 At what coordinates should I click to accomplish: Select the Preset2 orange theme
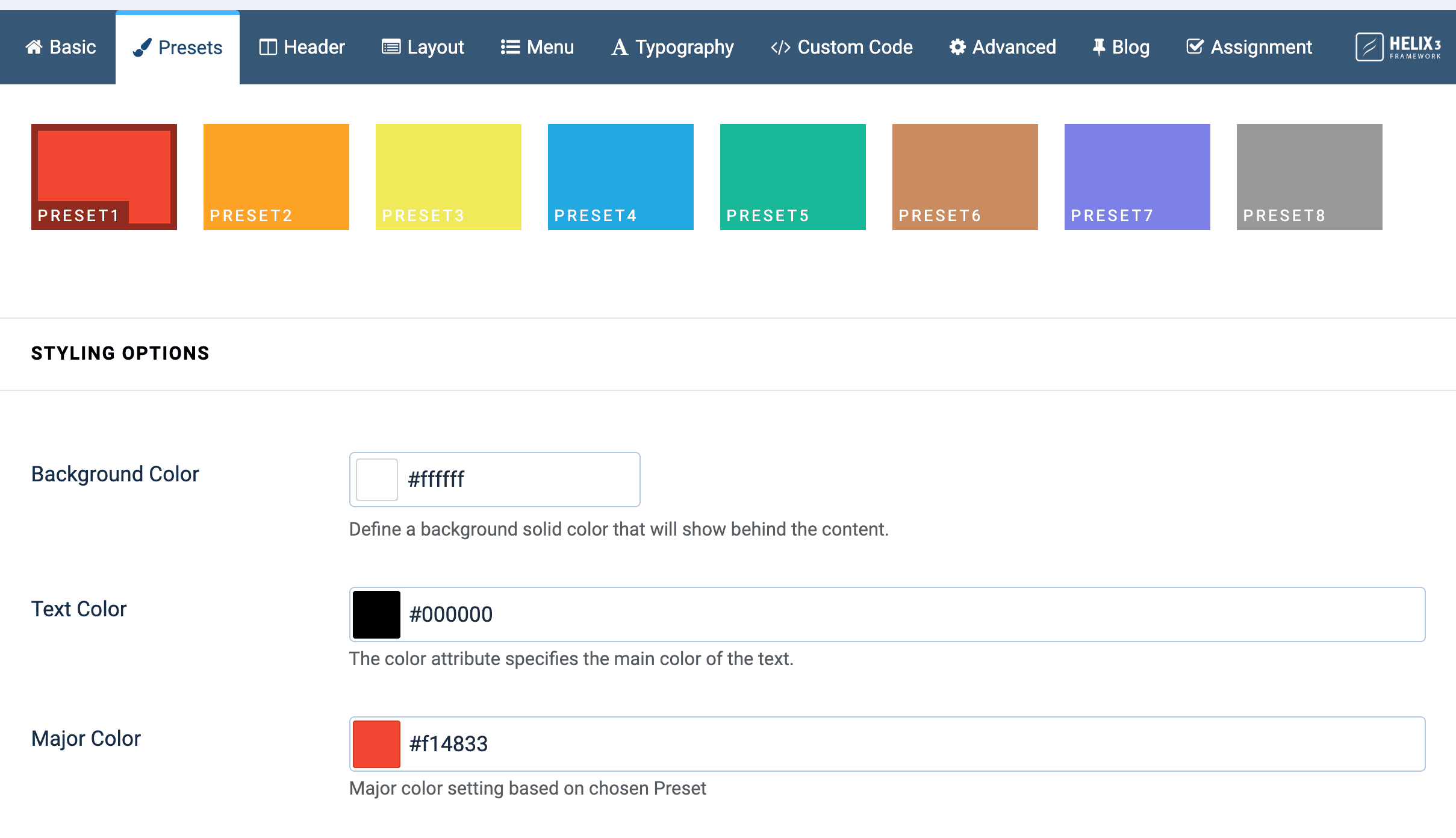275,177
